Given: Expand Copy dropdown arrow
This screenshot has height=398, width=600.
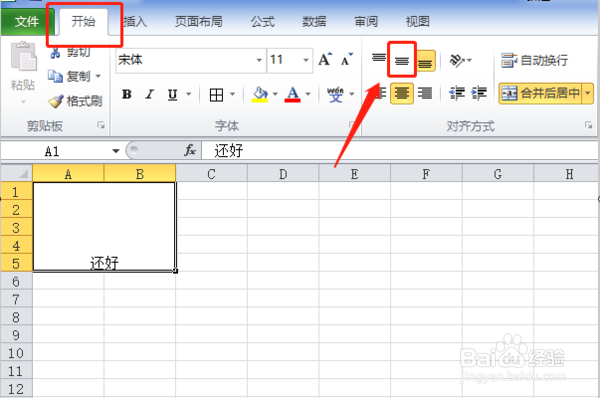Looking at the screenshot, I should pyautogui.click(x=98, y=77).
